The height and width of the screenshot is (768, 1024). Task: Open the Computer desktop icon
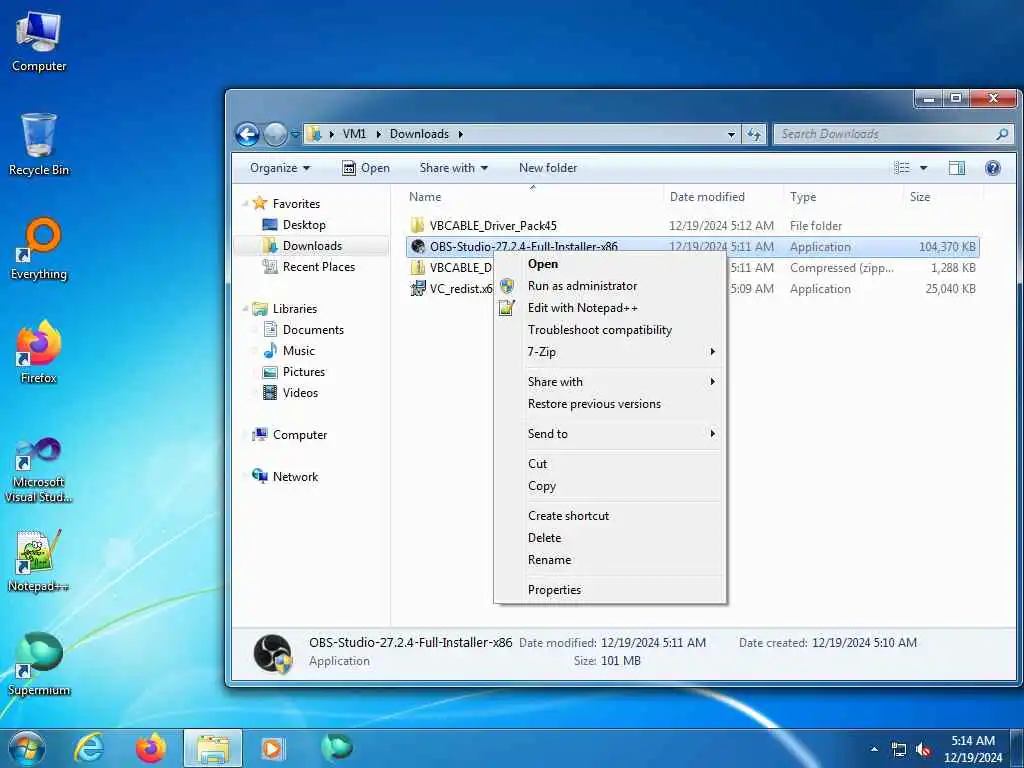[x=39, y=41]
